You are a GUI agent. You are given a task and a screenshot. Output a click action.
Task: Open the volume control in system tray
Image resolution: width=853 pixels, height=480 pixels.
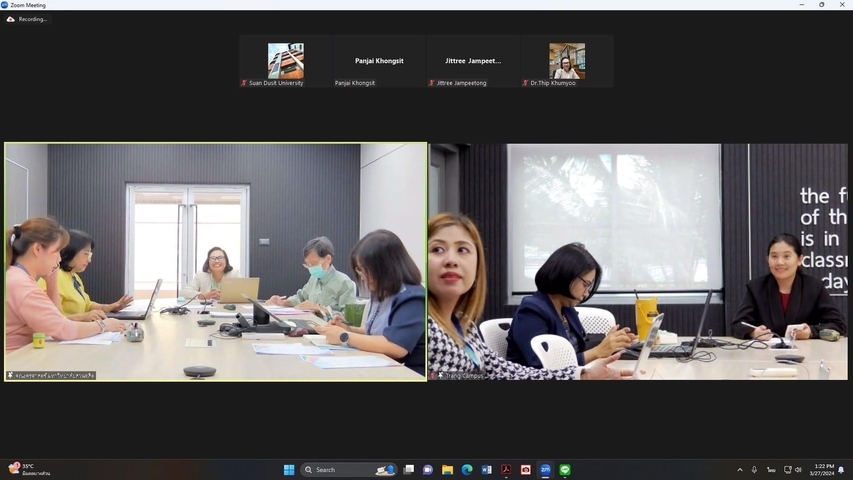pyautogui.click(x=798, y=470)
